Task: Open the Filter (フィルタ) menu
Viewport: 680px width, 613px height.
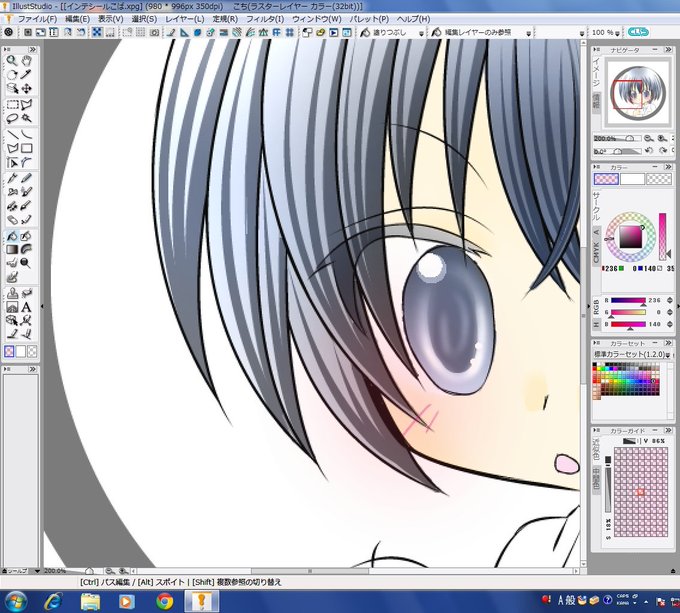Action: coord(265,20)
